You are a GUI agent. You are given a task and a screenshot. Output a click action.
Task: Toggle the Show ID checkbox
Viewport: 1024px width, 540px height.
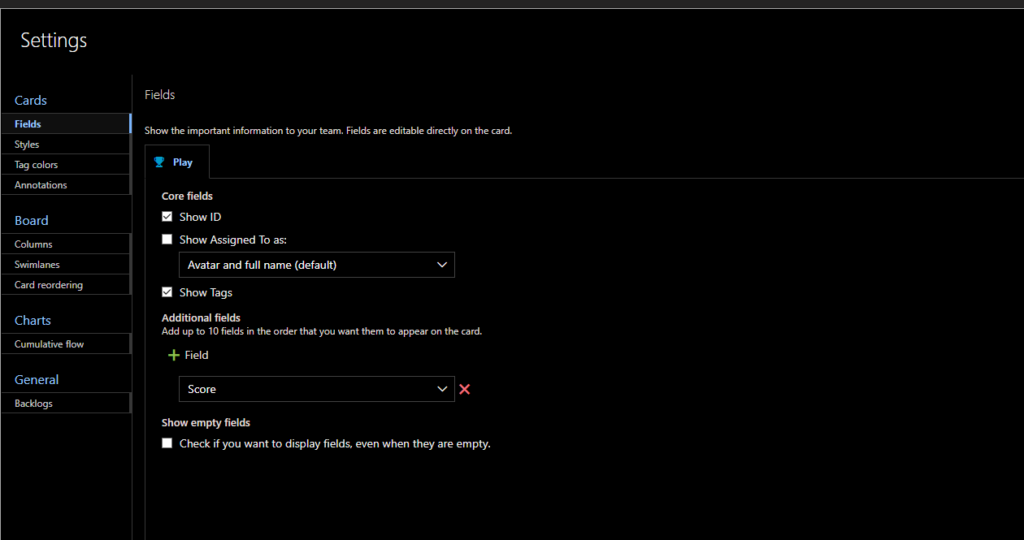click(167, 217)
